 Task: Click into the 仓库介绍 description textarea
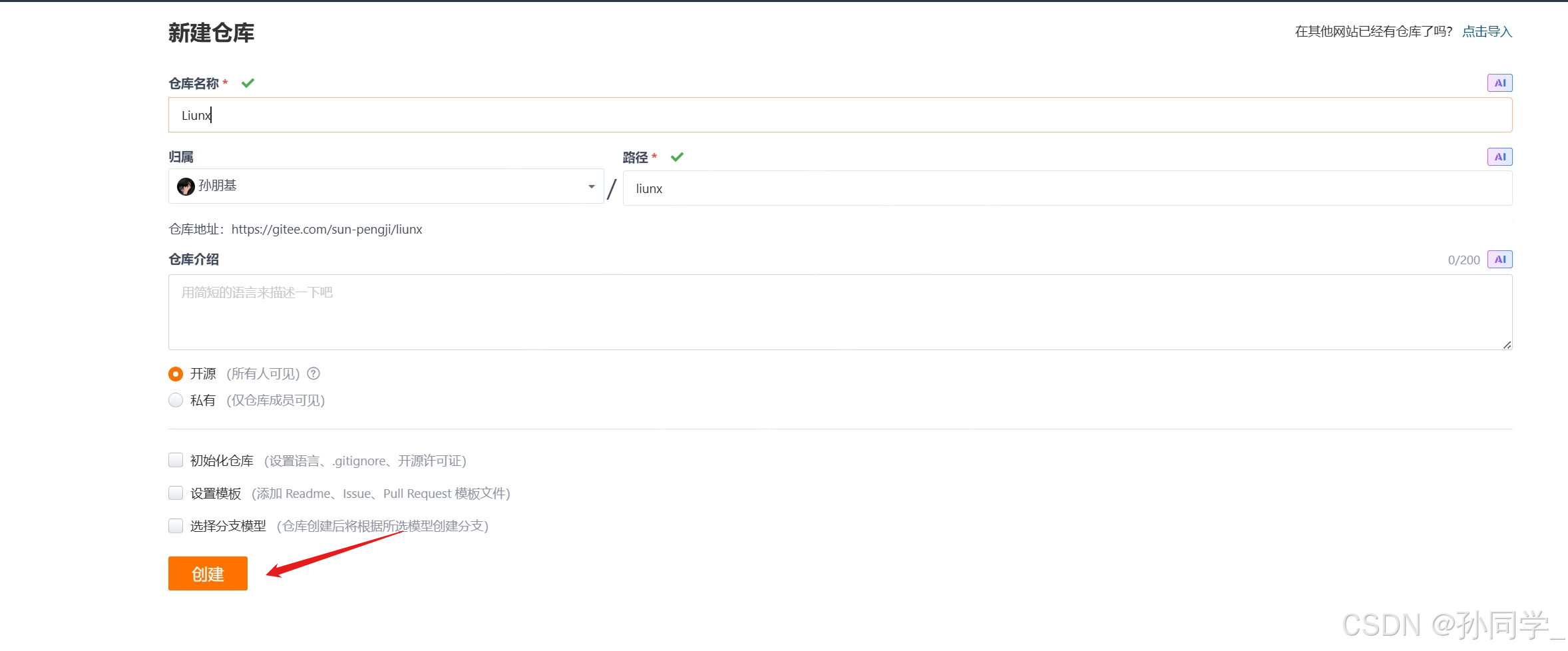[840, 312]
